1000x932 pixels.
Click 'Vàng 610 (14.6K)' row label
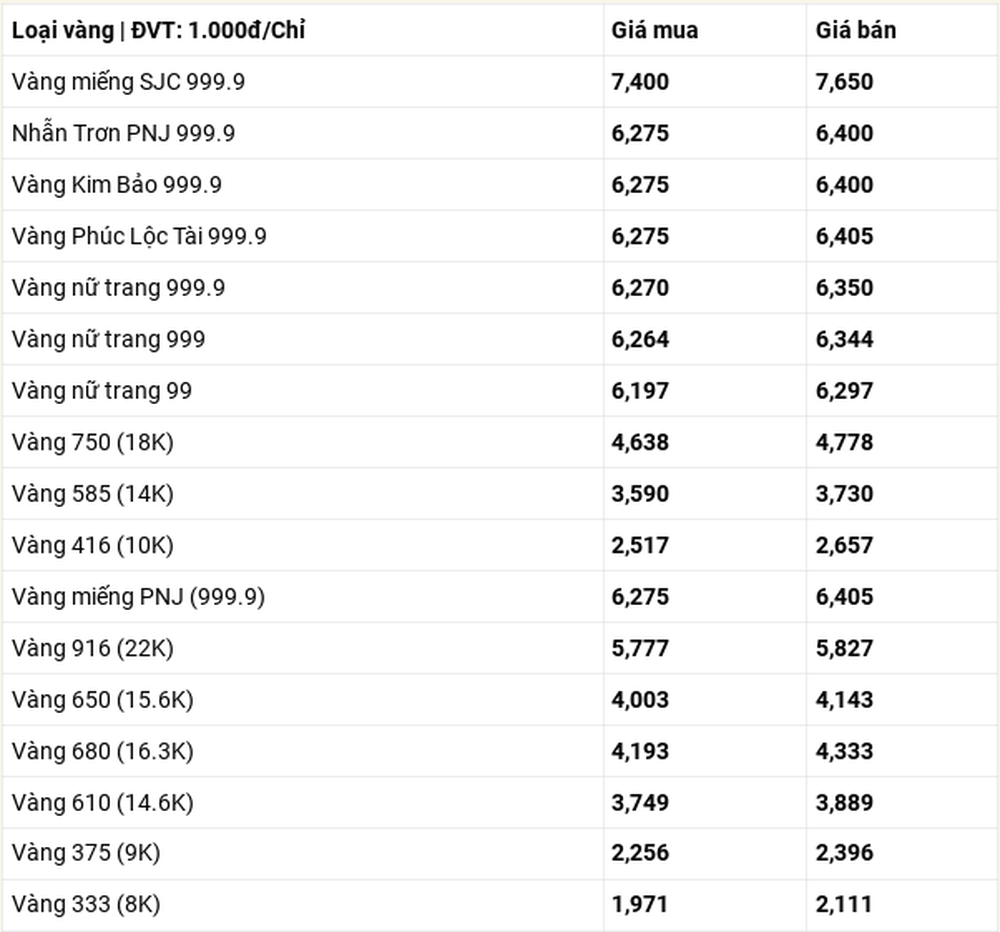click(103, 803)
